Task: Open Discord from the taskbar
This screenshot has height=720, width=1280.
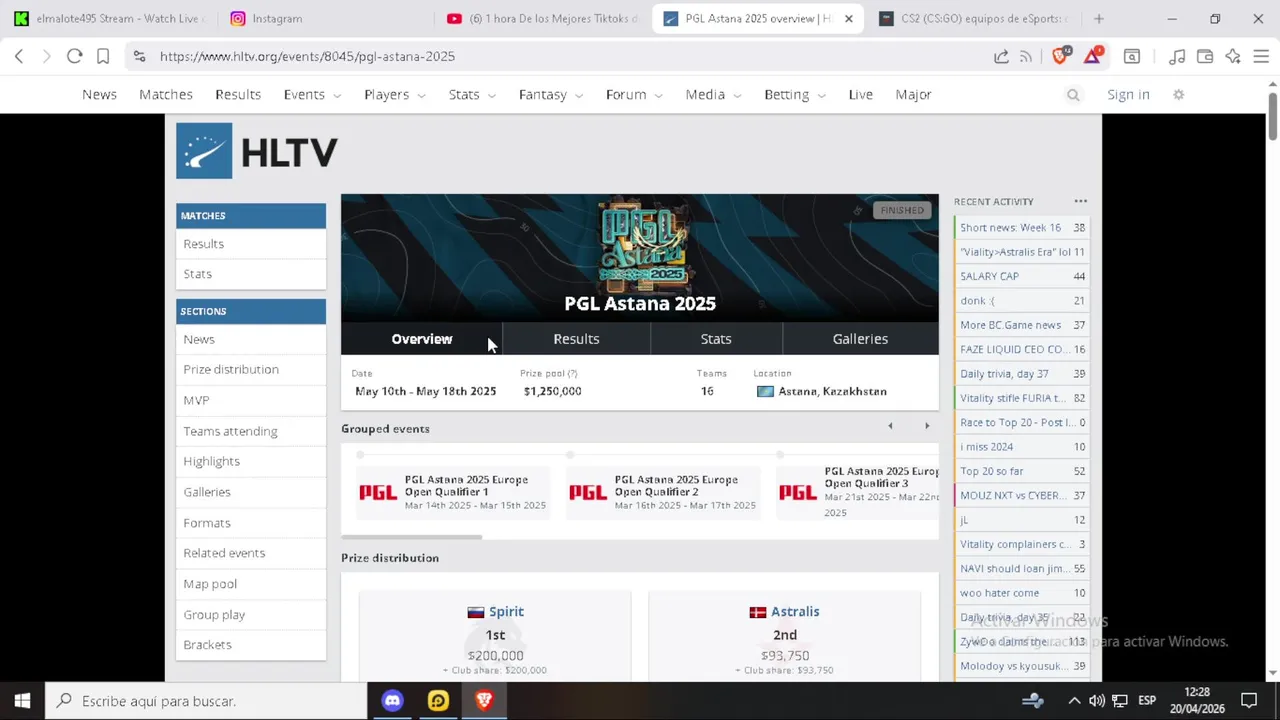Action: click(x=392, y=701)
